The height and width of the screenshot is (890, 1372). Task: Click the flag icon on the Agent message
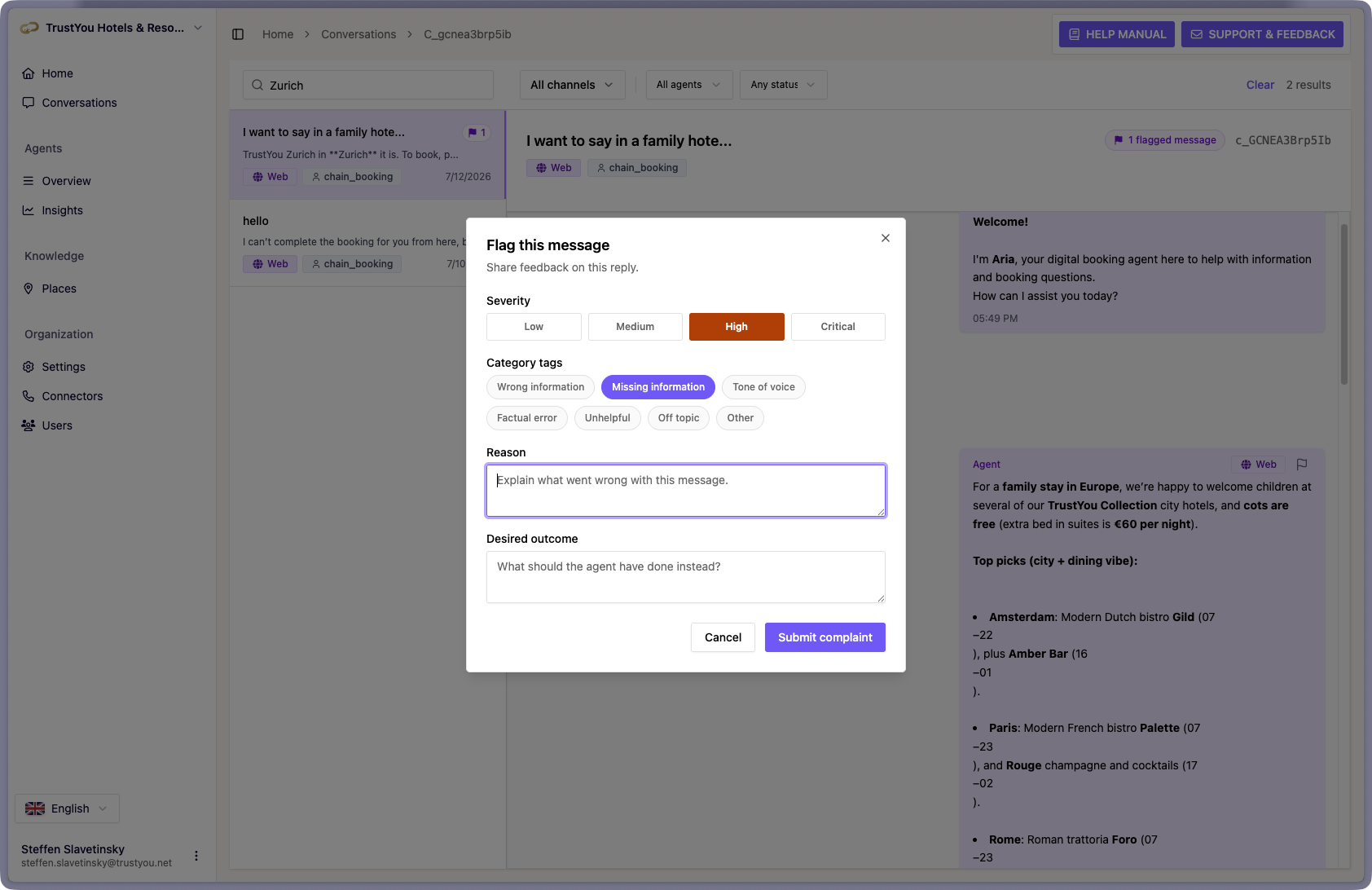(x=1302, y=465)
